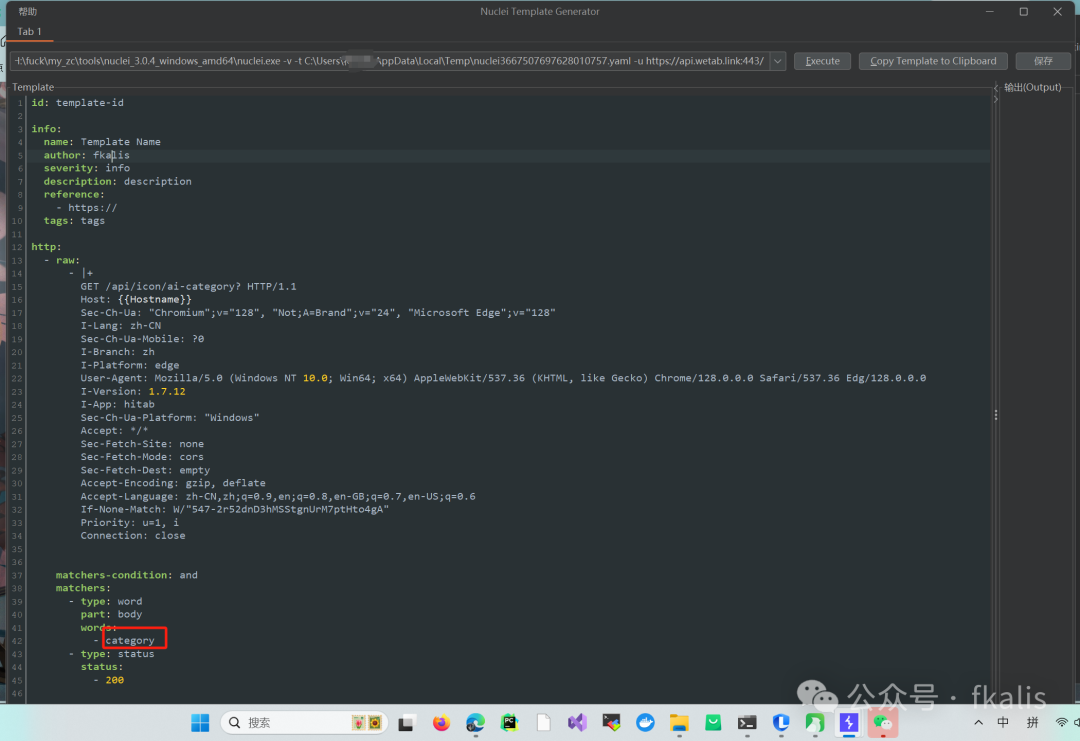
Task: Open the blue shield app in the taskbar
Action: [x=781, y=723]
